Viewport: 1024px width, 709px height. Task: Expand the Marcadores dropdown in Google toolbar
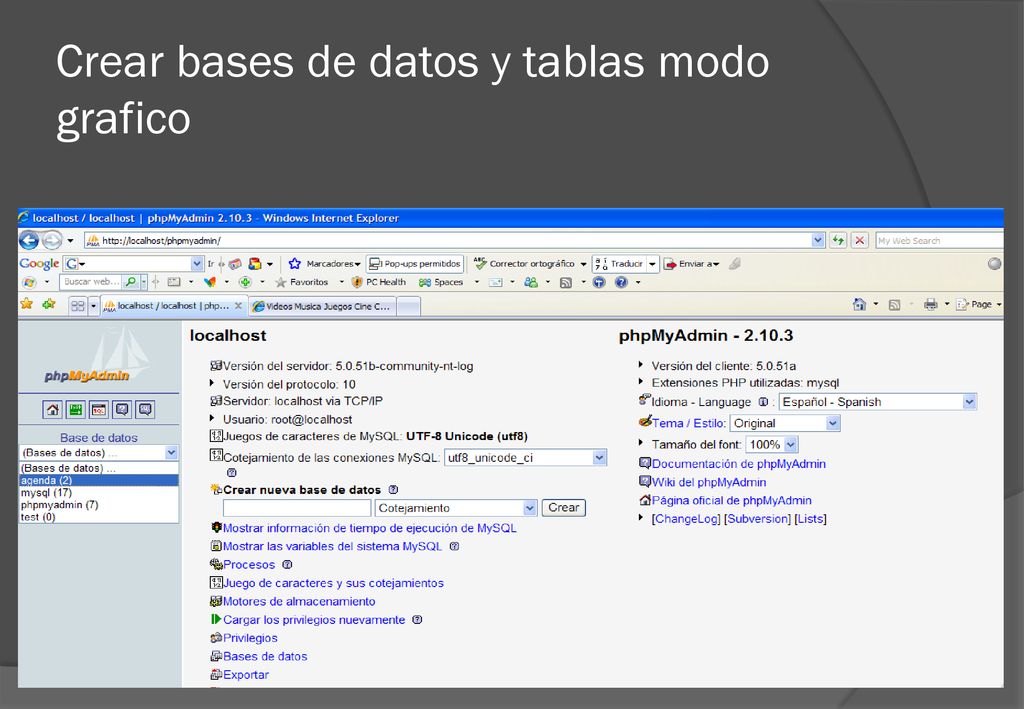pos(357,264)
